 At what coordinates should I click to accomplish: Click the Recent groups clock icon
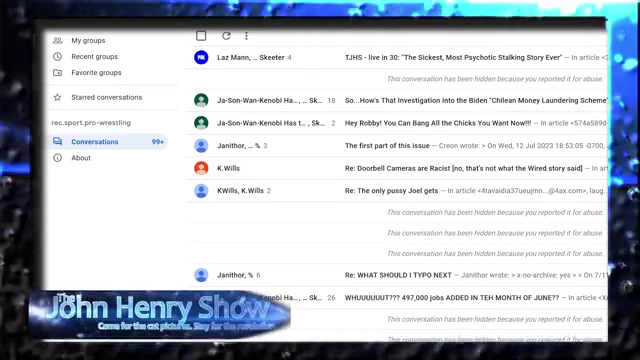58,57
